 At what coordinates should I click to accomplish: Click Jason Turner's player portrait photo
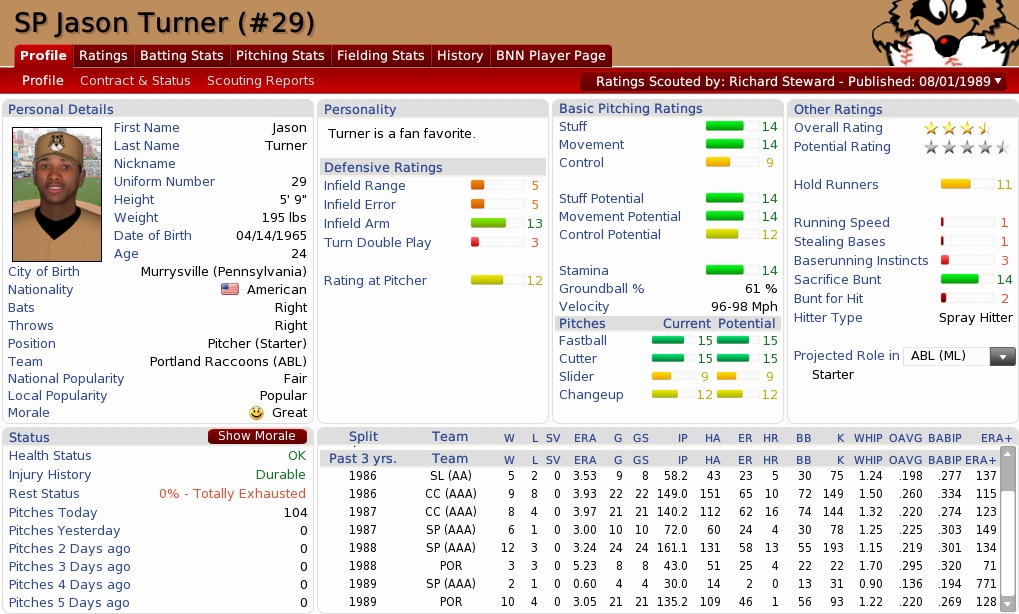pos(56,194)
